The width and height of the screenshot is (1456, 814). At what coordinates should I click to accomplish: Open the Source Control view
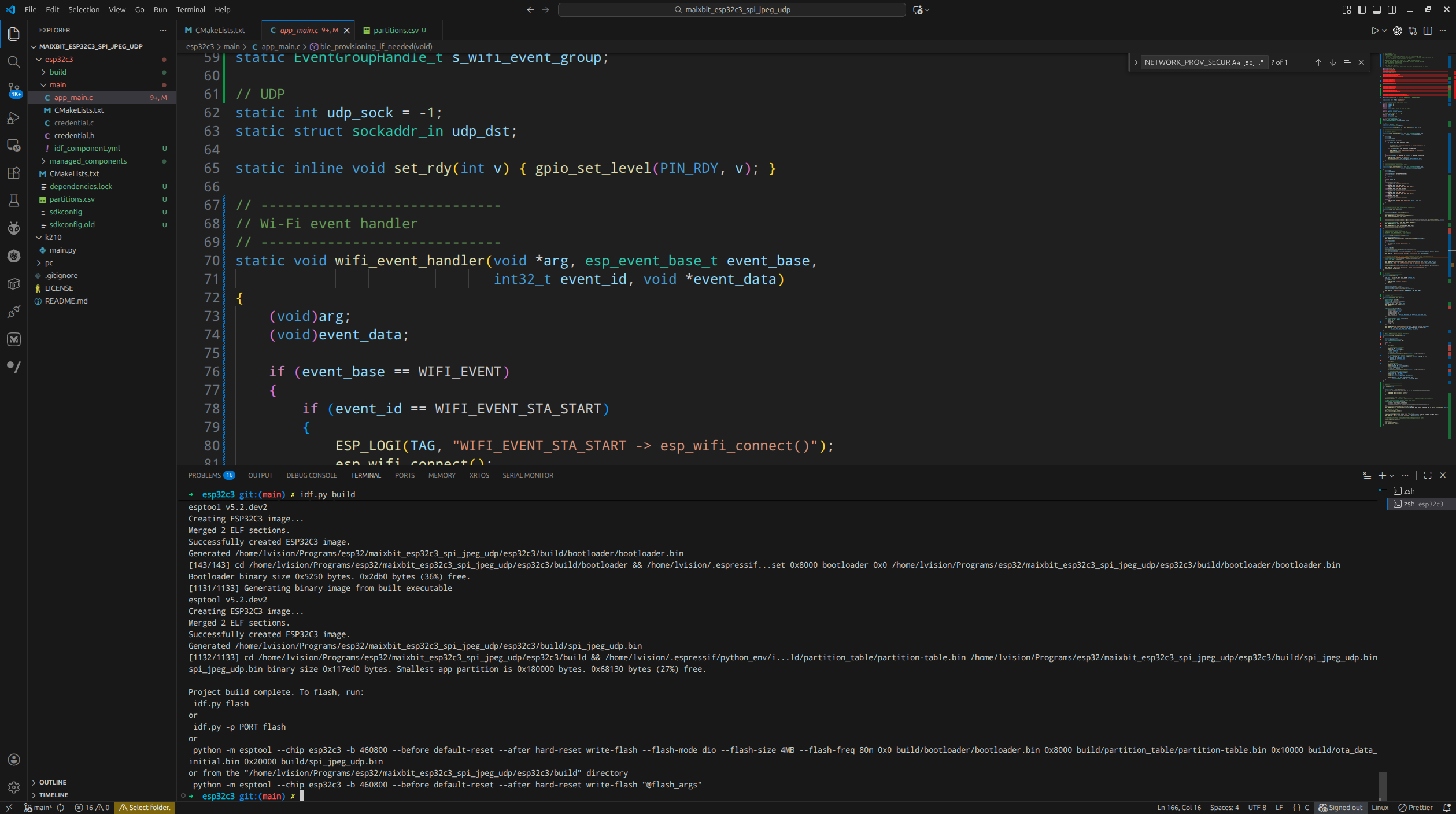click(14, 90)
